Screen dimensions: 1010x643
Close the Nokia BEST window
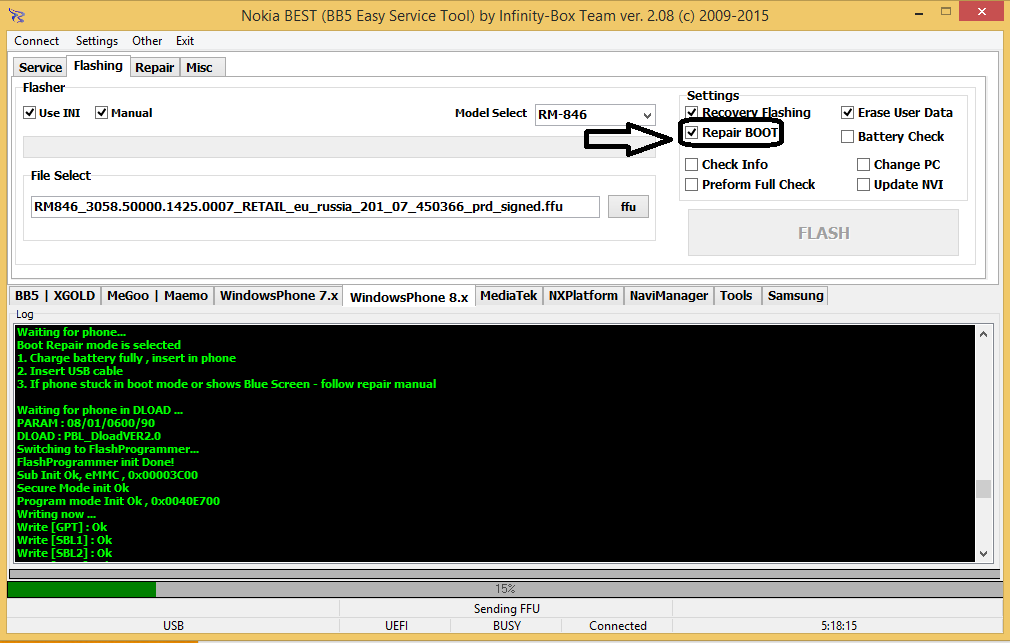pyautogui.click(x=982, y=11)
